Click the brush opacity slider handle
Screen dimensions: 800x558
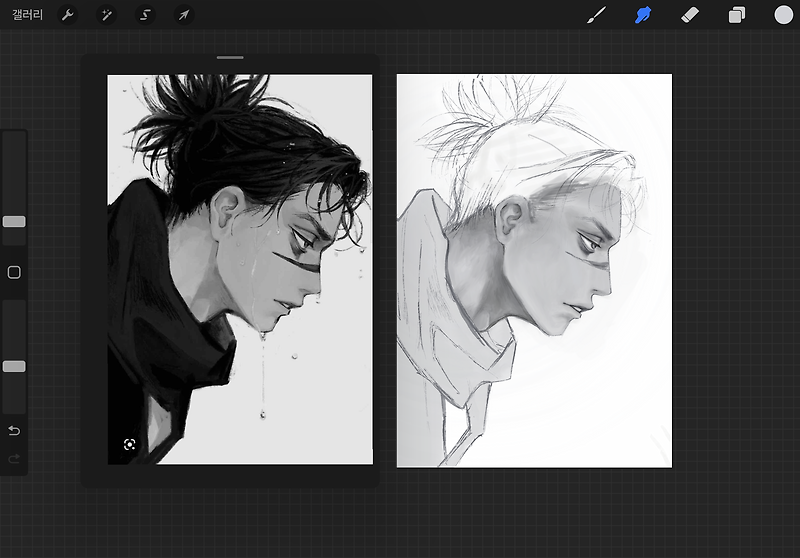(14, 366)
